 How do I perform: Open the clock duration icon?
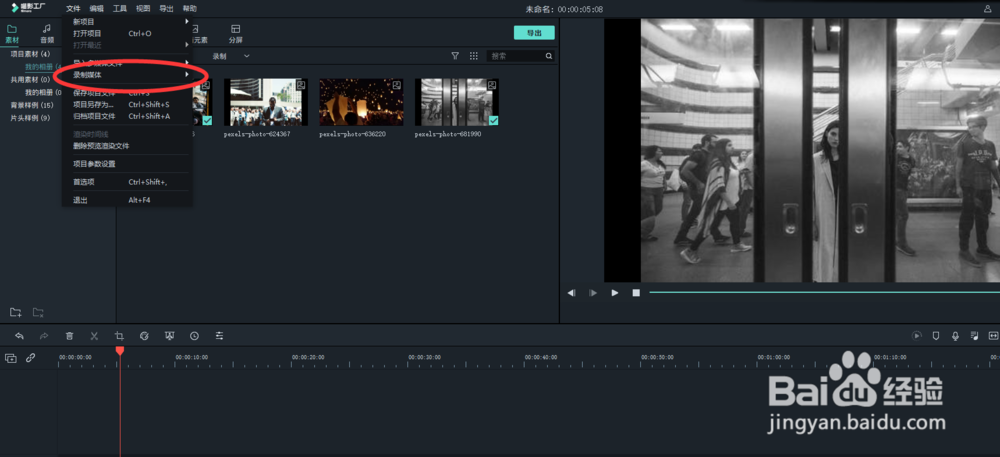(x=194, y=336)
